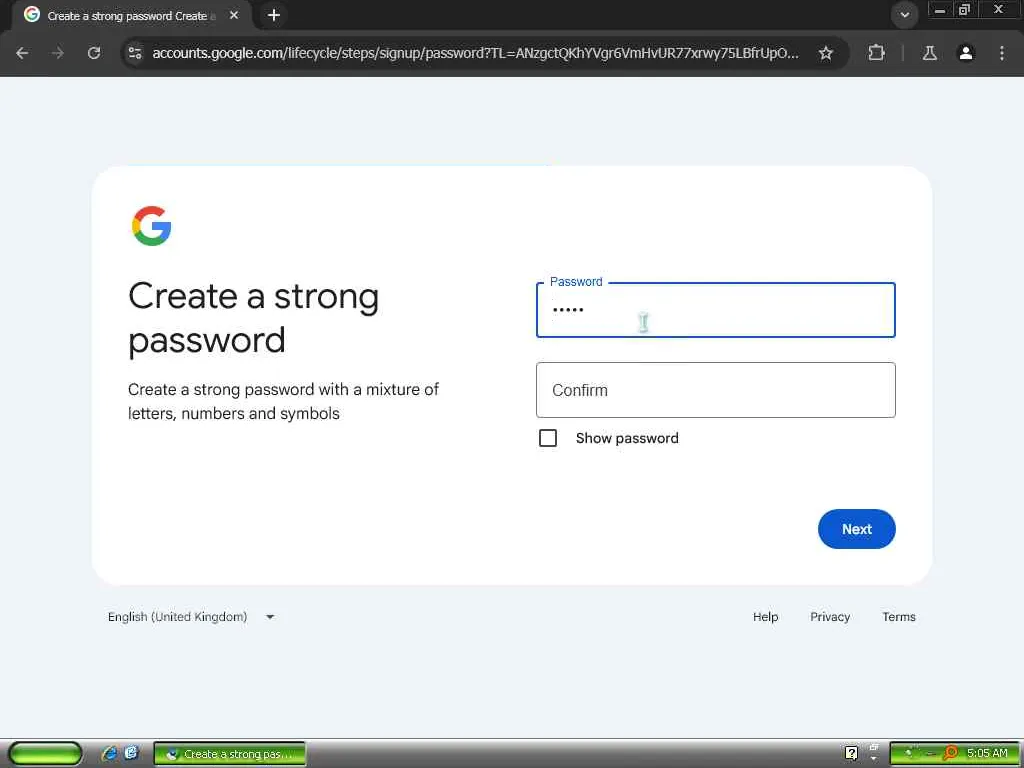Image resolution: width=1024 pixels, height=768 pixels.
Task: Select the 'Create a strong password' tab
Action: [131, 16]
